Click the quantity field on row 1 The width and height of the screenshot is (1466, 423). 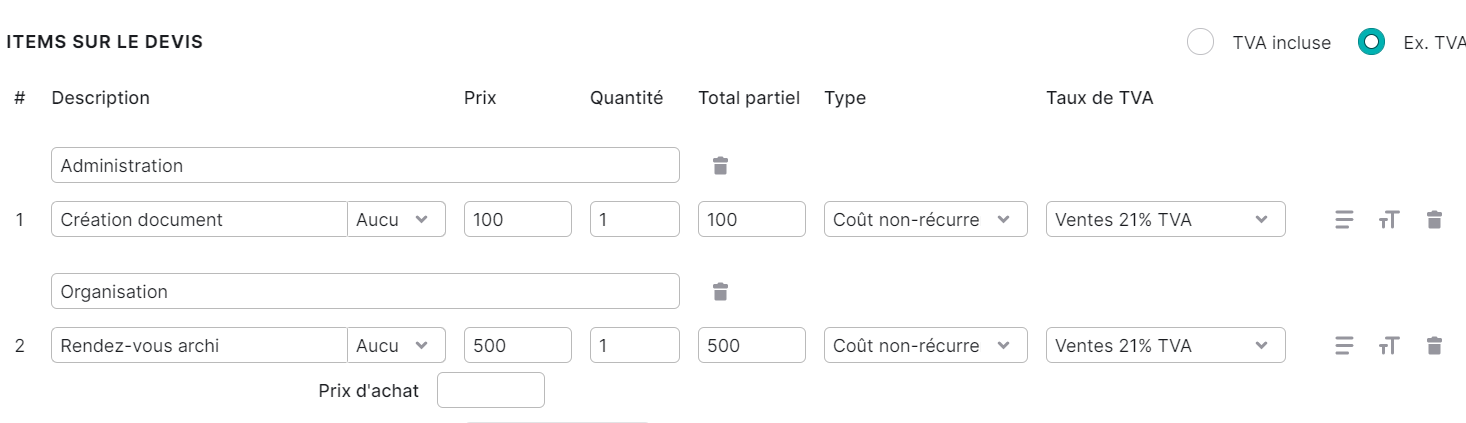pos(635,219)
